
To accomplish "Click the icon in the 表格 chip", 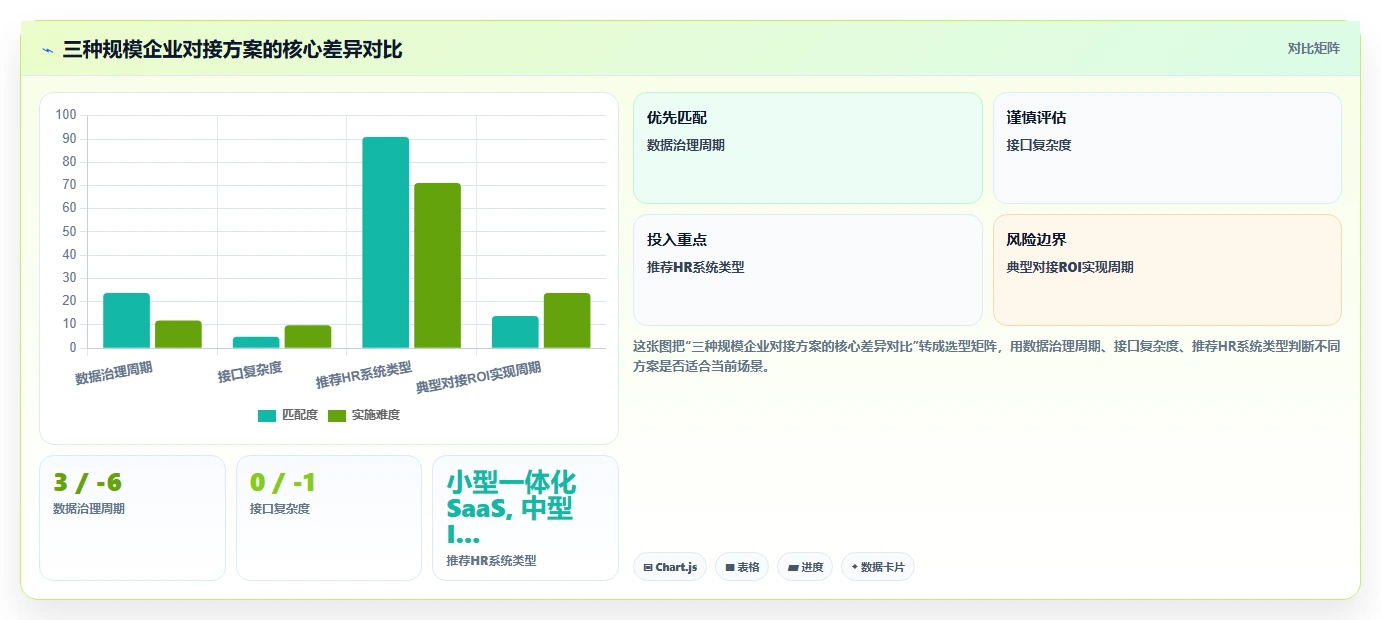I will coord(730,568).
